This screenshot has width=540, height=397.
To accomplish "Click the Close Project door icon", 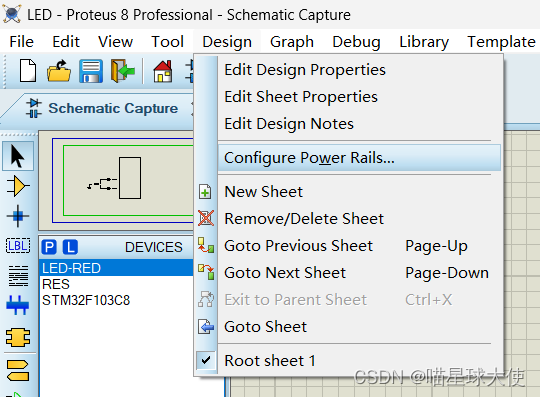I will (122, 71).
